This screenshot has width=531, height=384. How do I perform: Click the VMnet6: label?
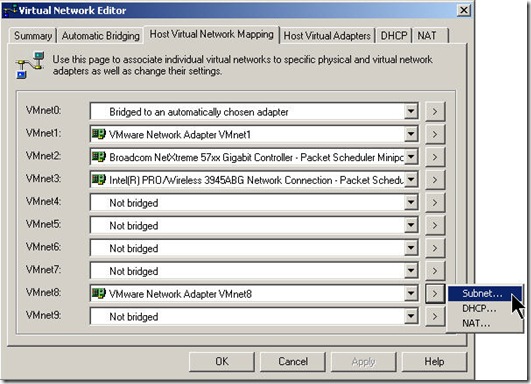tap(44, 247)
